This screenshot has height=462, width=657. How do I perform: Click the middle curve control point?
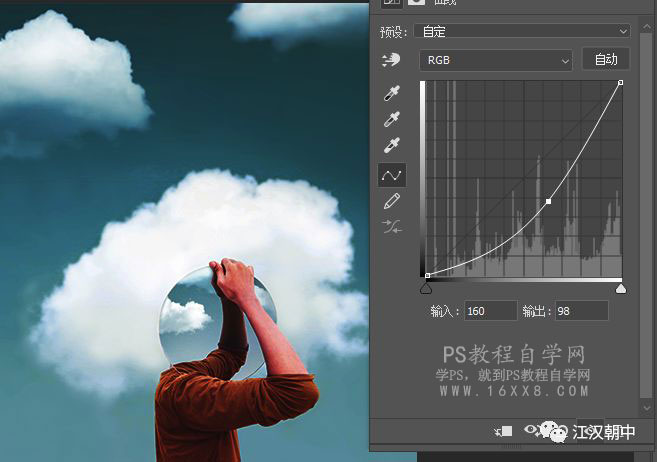[x=549, y=202]
